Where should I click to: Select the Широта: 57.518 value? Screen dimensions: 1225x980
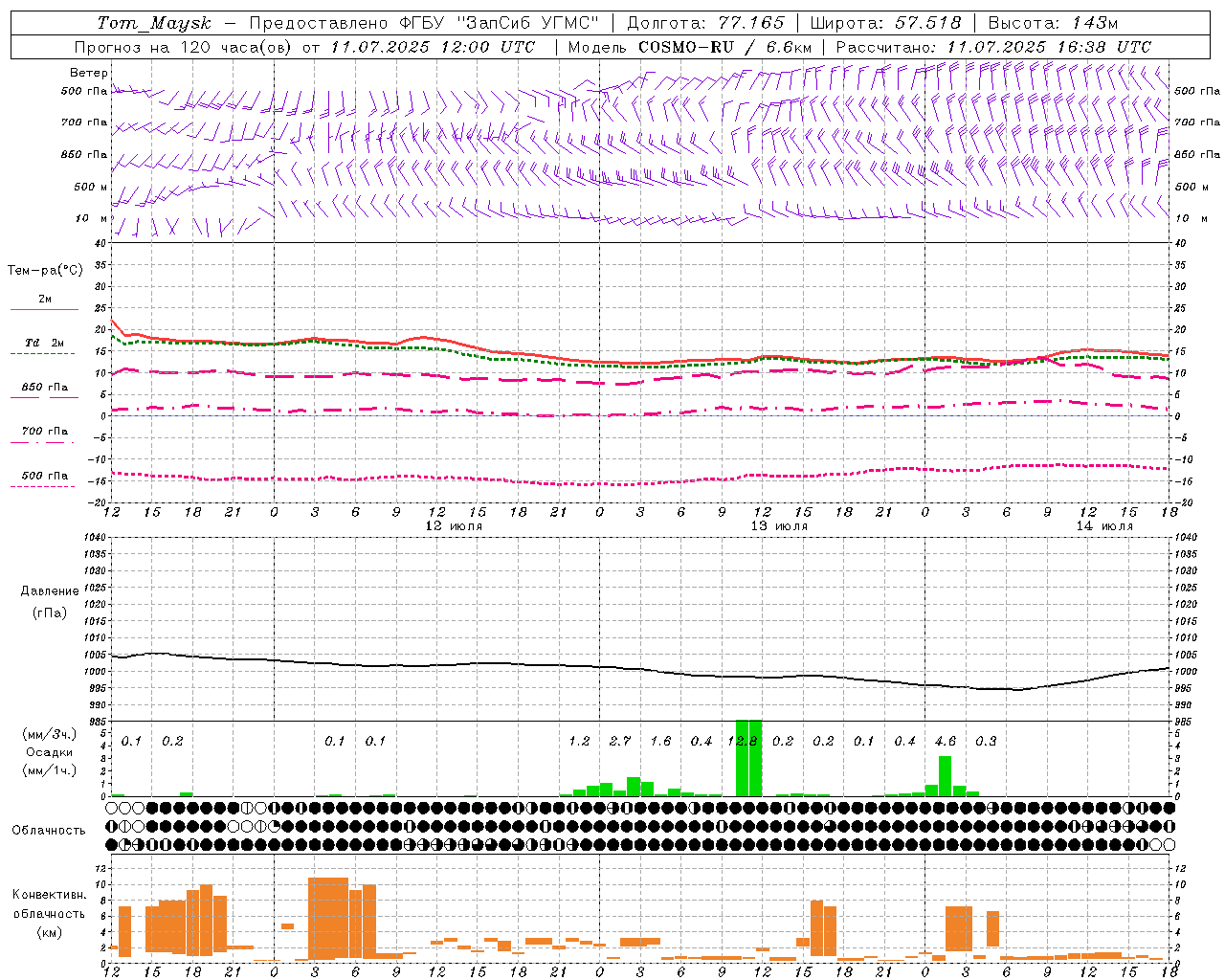coord(885,23)
